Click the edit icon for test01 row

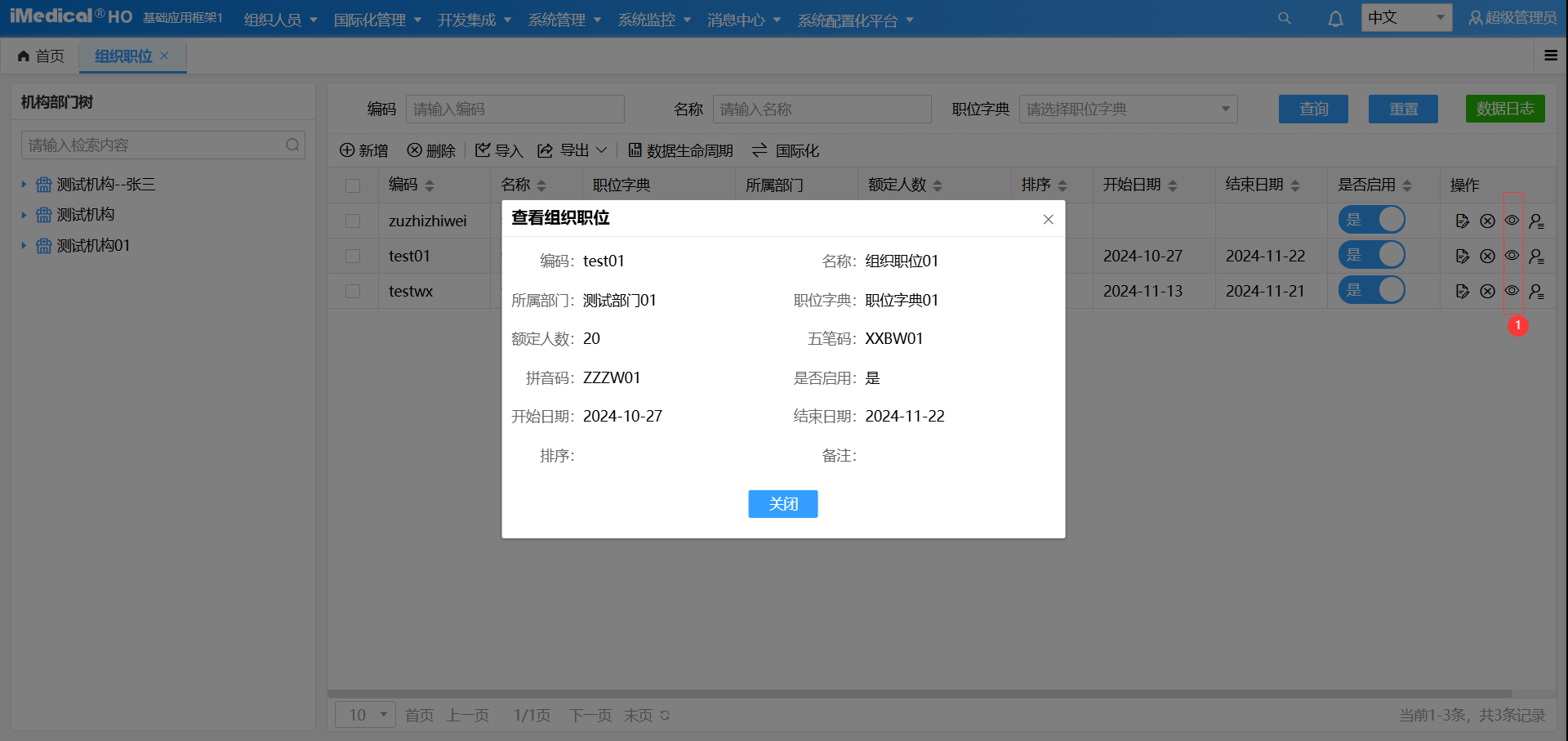coord(1462,256)
